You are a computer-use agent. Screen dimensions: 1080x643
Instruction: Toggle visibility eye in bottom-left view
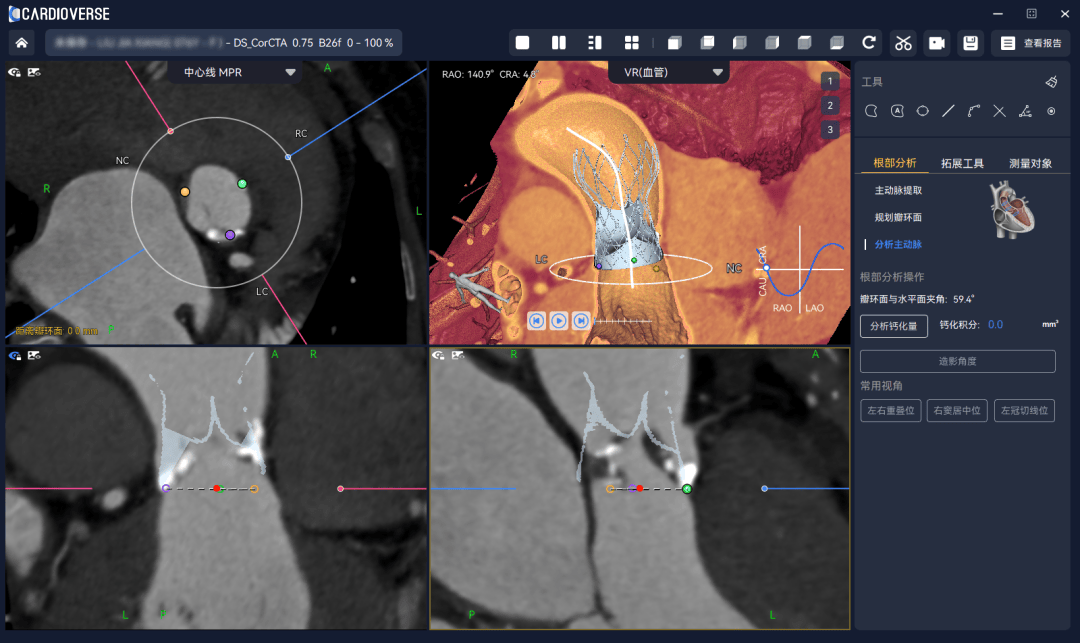[x=16, y=355]
